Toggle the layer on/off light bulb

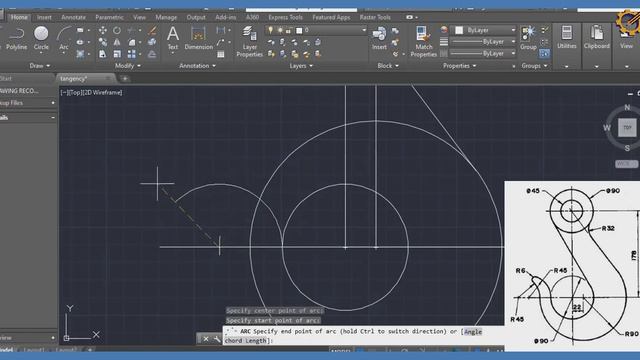coord(270,30)
